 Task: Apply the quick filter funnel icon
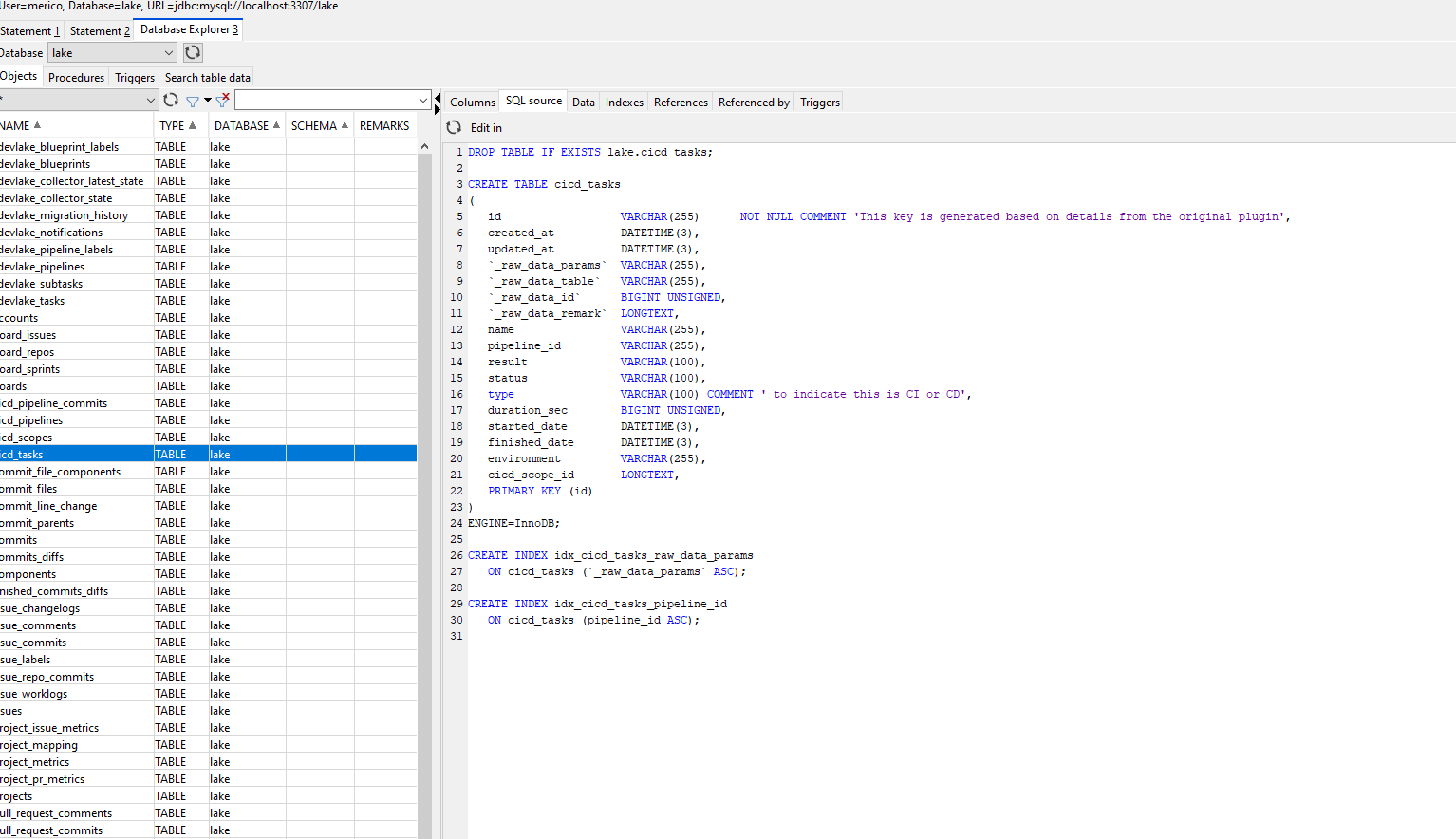[x=193, y=101]
